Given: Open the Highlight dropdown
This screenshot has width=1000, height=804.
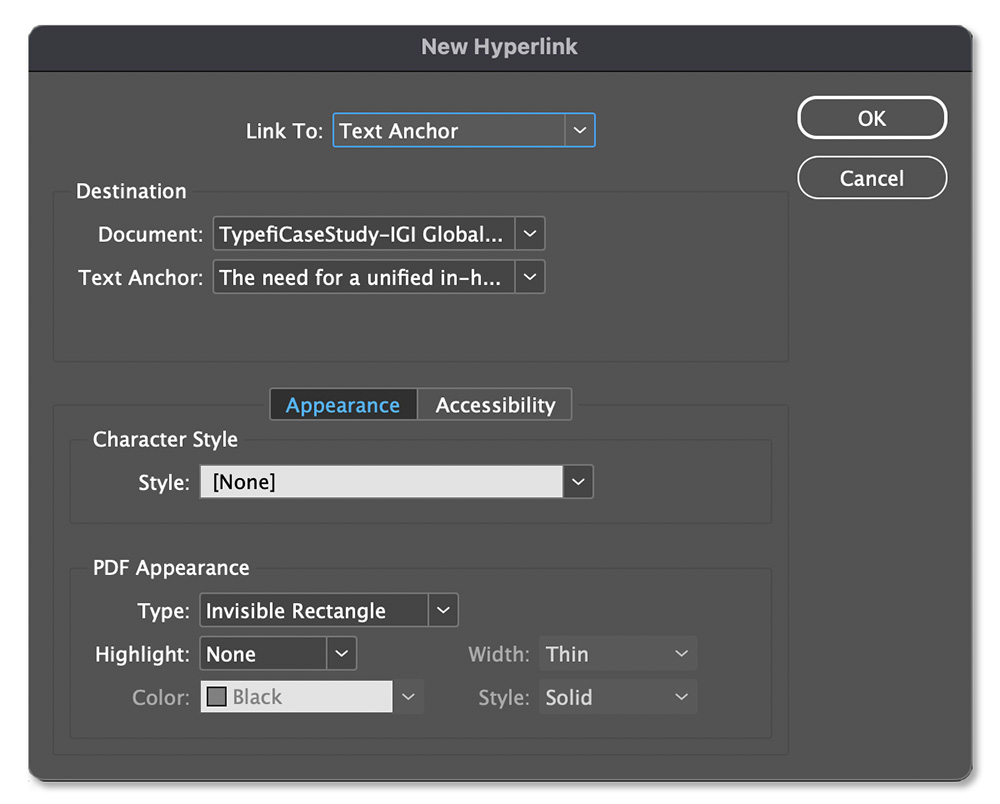Looking at the screenshot, I should 278,654.
